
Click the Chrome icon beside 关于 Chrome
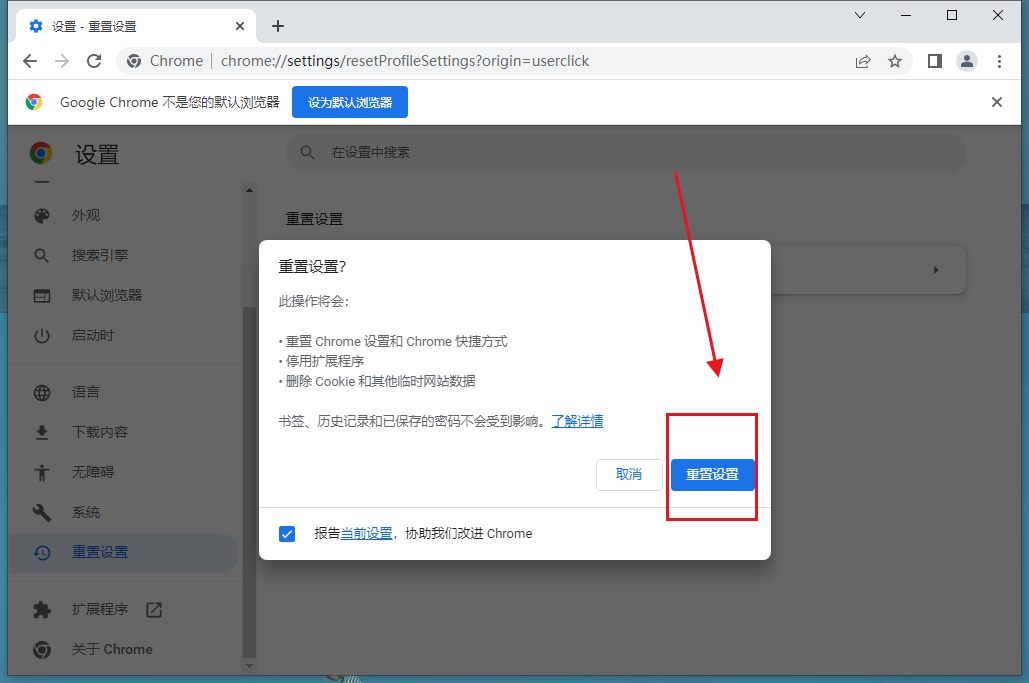coord(41,650)
